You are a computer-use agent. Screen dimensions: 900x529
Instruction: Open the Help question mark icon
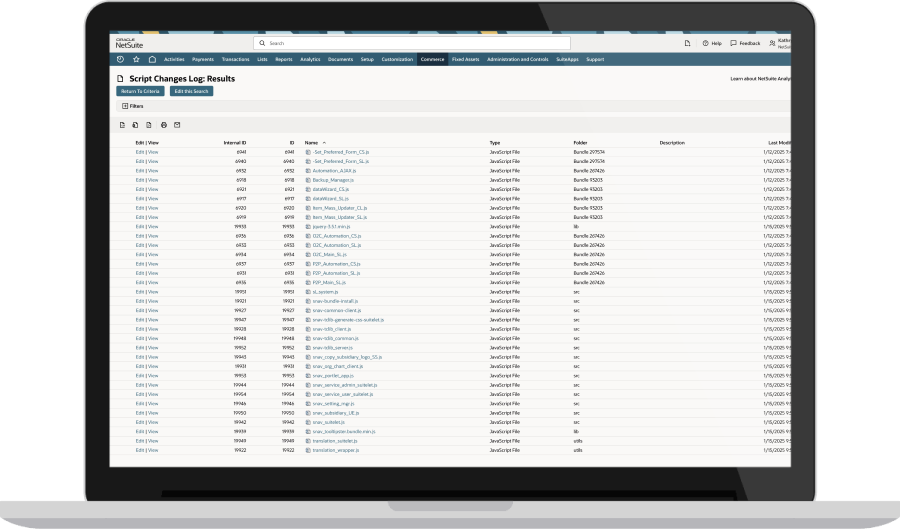[x=705, y=43]
